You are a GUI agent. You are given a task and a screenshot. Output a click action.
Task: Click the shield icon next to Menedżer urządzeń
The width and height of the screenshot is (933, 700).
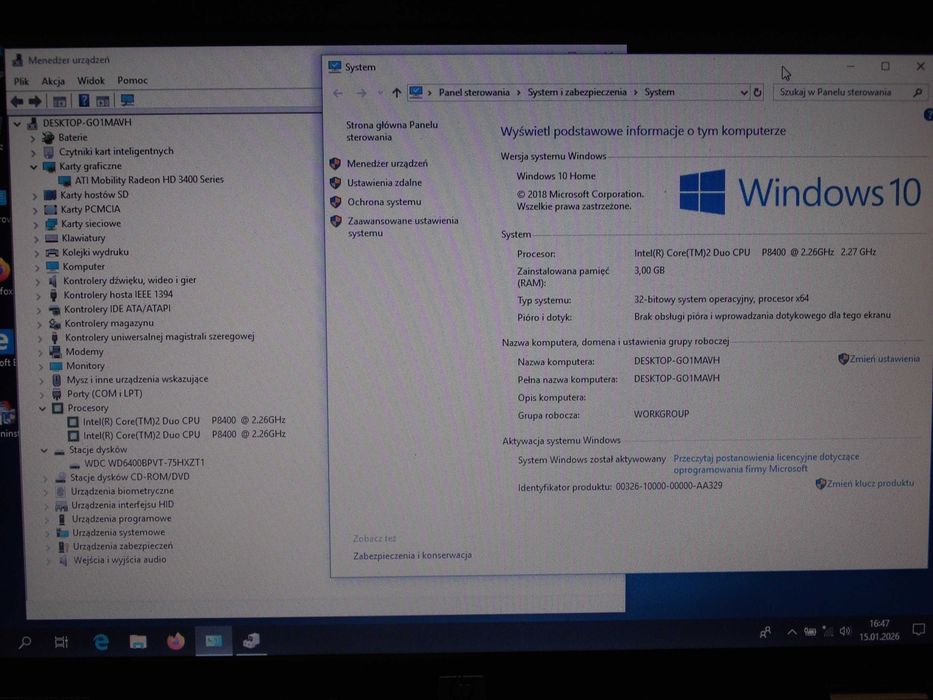point(335,164)
